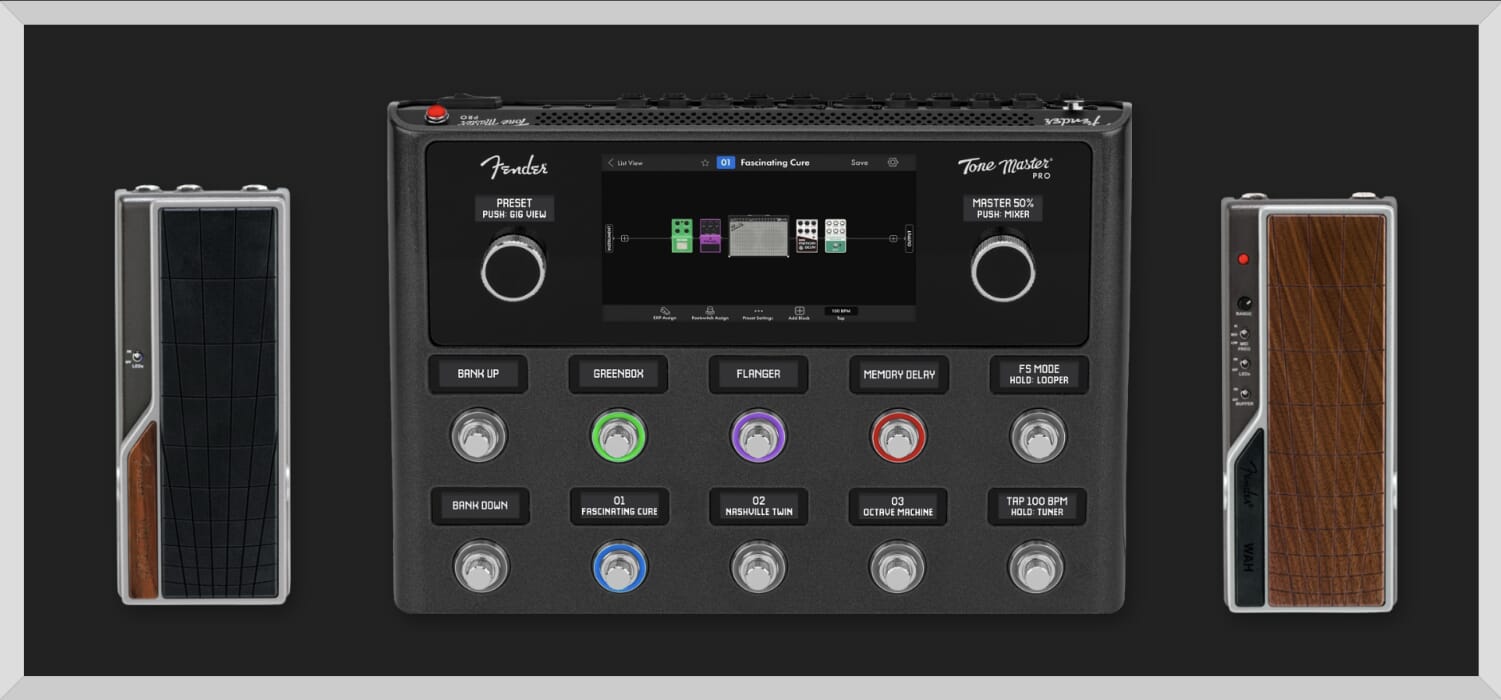Turn the Range knob on wah pedal
This screenshot has width=1501, height=700.
[1243, 303]
